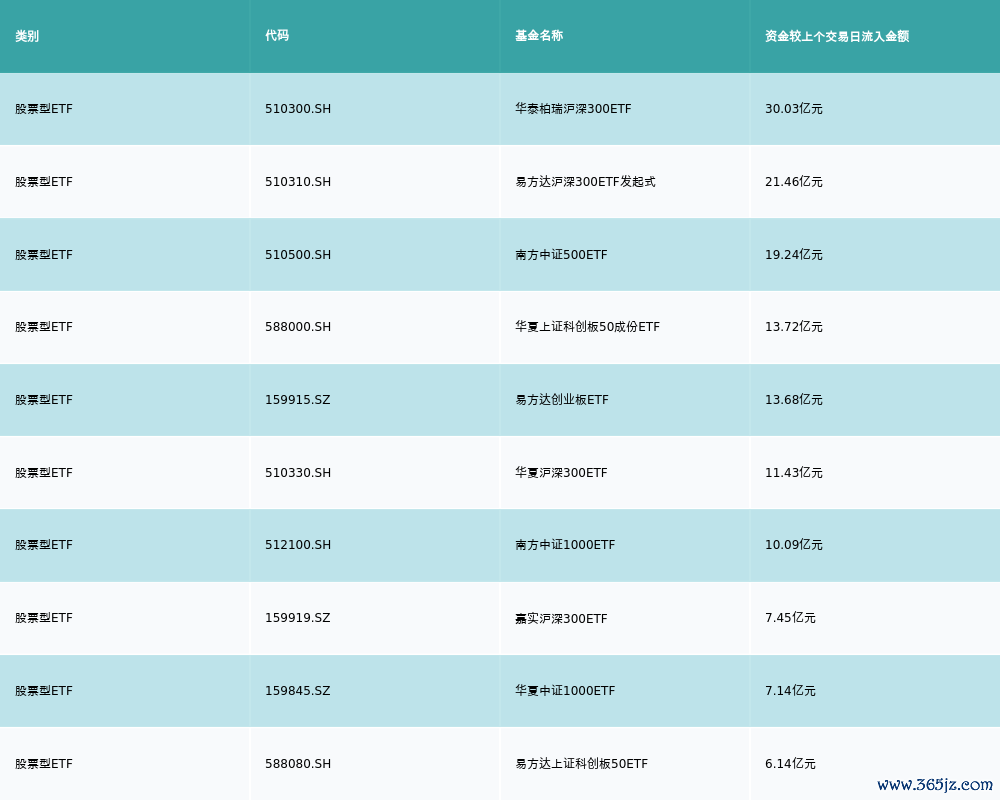
Task: Click fund name 易方达上证科创板50ETF
Action: click(581, 764)
